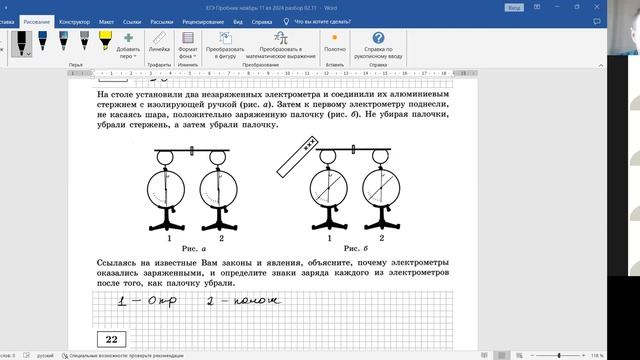Choose the dark blue pen
The image size is (640, 360).
(x=42, y=41)
